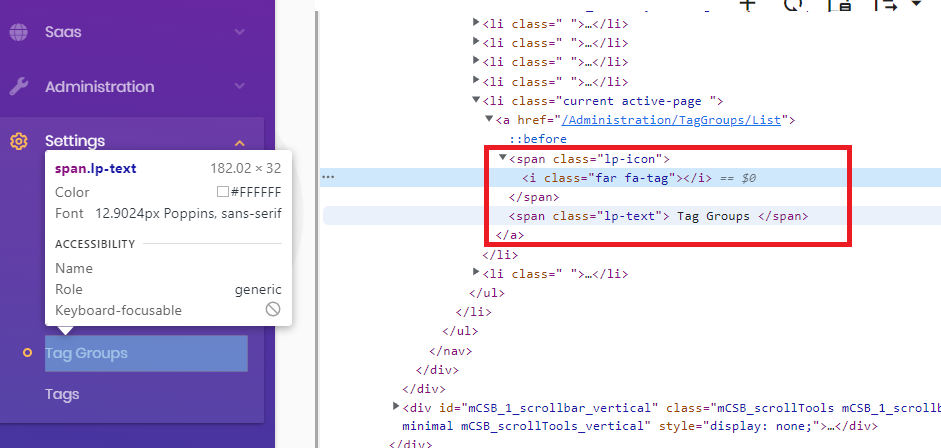941x448 pixels.
Task: Expand the Administration menu chevron
Action: tap(240, 87)
